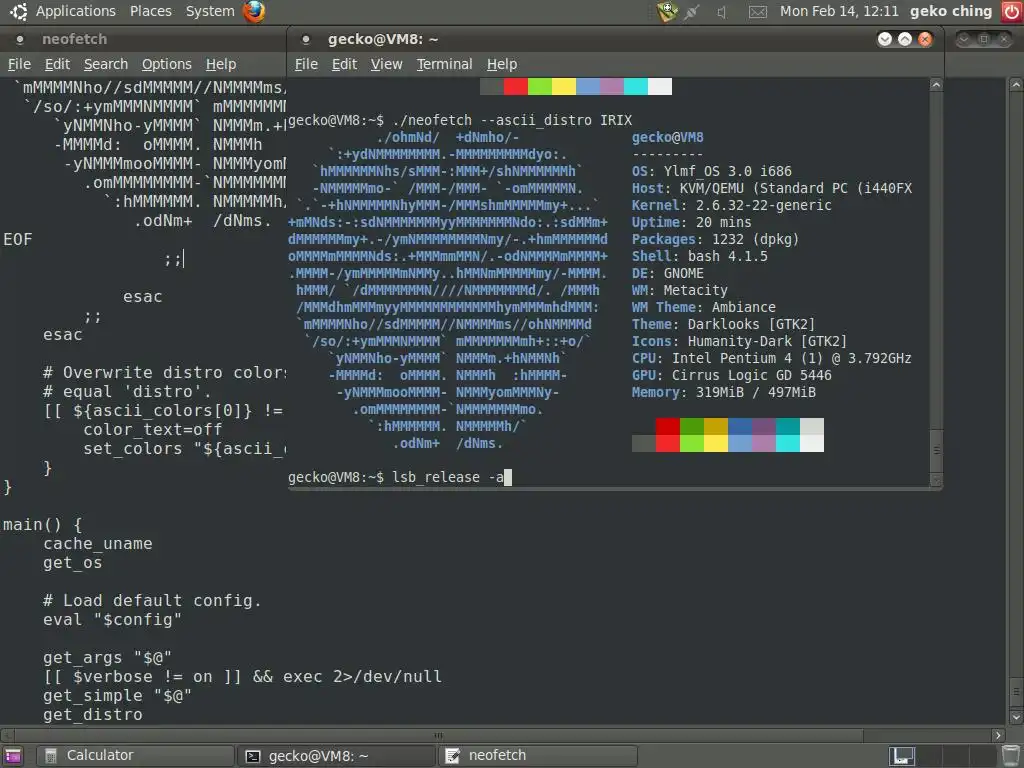Open the Trash icon in bottom panel
Screen dimensions: 1024x768
(x=1010, y=756)
